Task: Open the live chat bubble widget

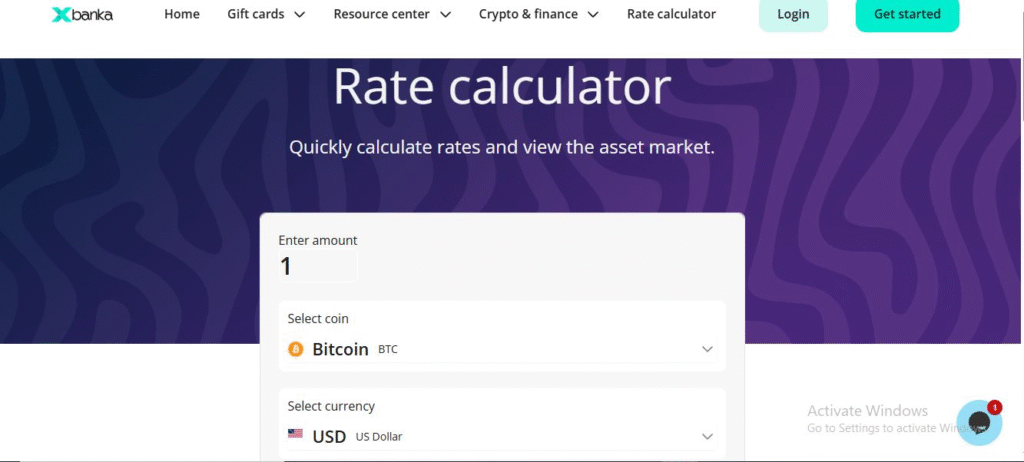Action: pyautogui.click(x=976, y=425)
